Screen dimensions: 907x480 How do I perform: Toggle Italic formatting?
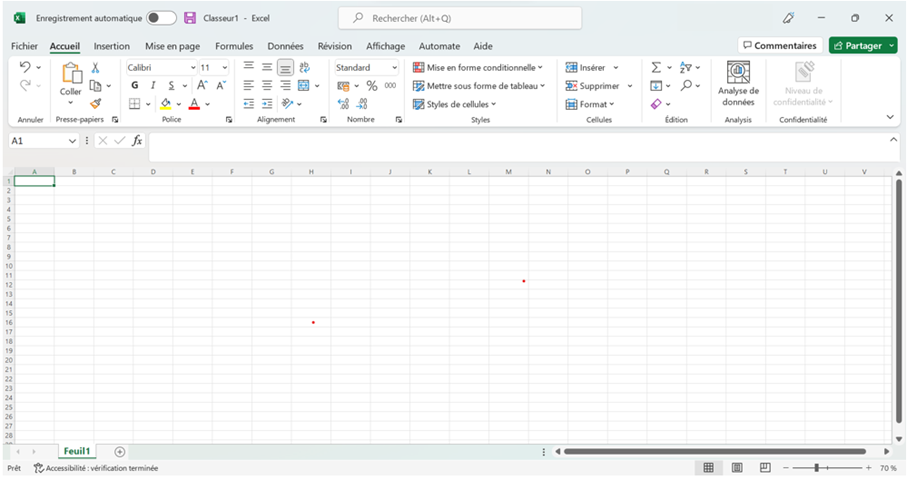click(153, 86)
